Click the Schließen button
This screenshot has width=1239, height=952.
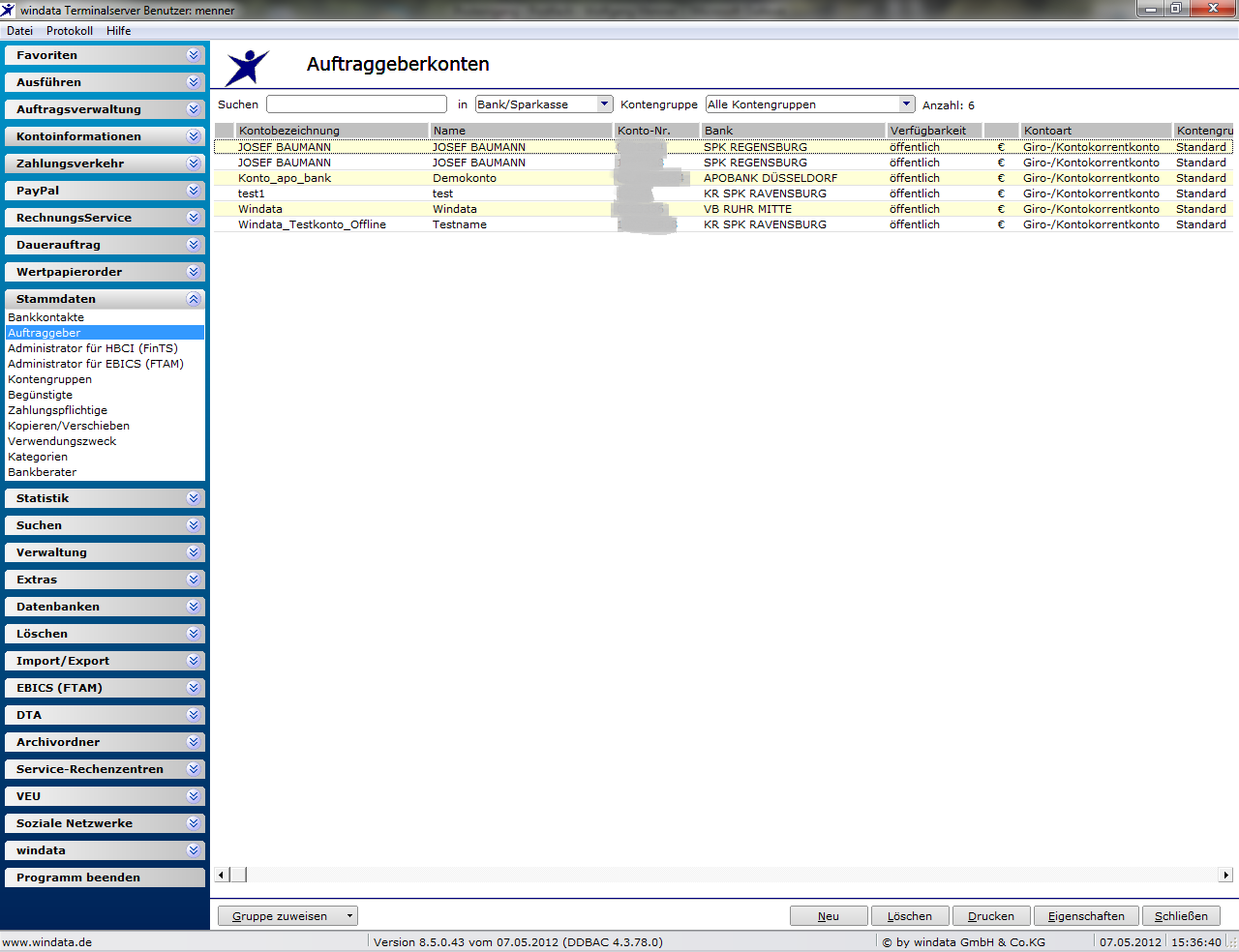[x=1181, y=916]
